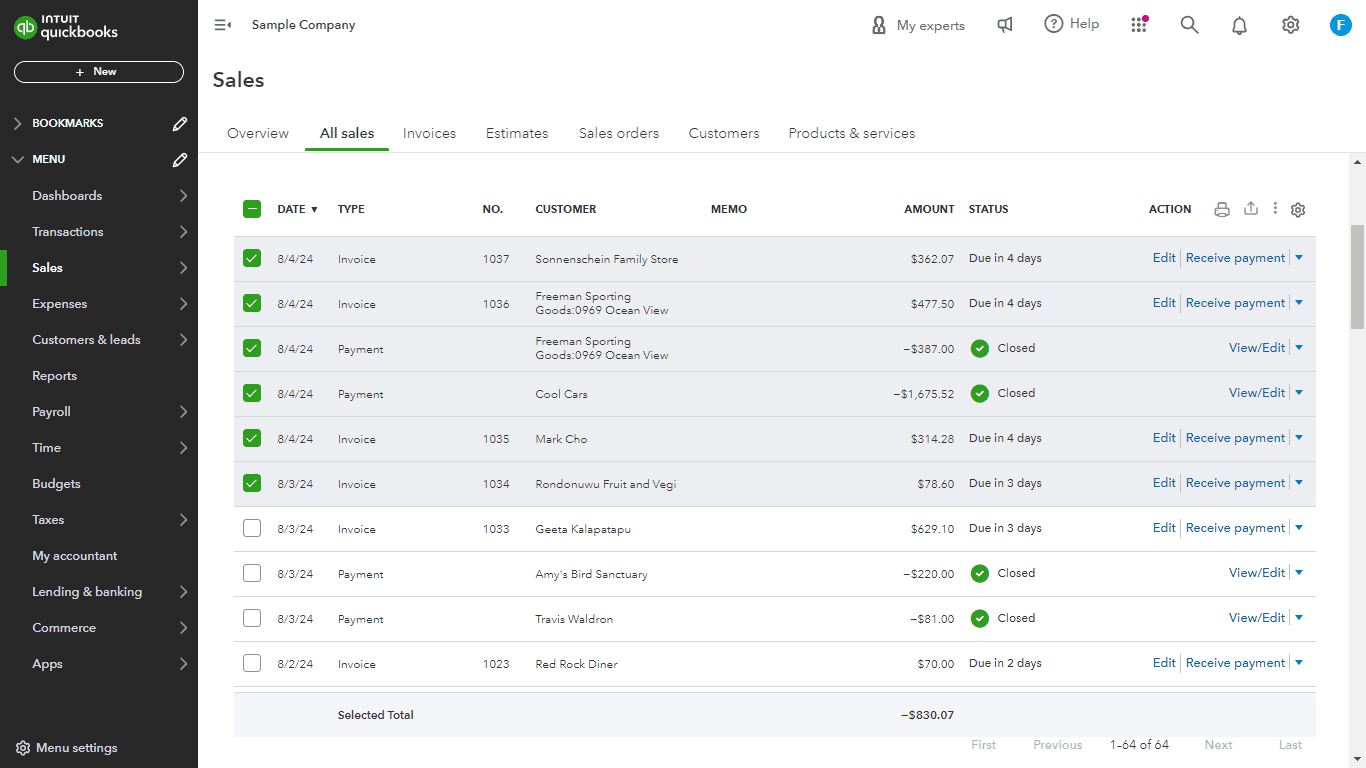Export the sales list

coord(1251,209)
